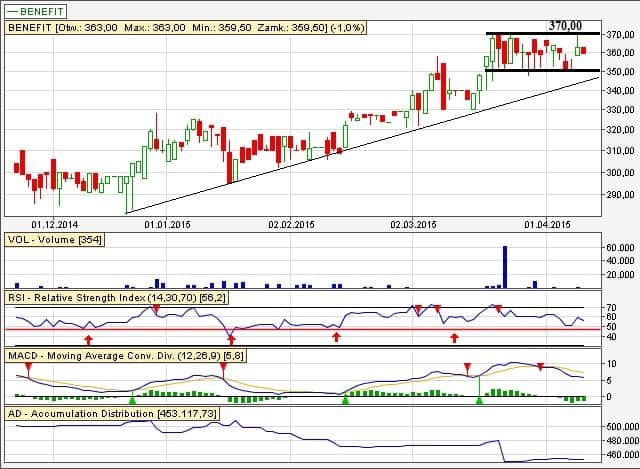Click the rightmost green up triangle in MACD
The height and width of the screenshot is (469, 640).
pyautogui.click(x=479, y=400)
